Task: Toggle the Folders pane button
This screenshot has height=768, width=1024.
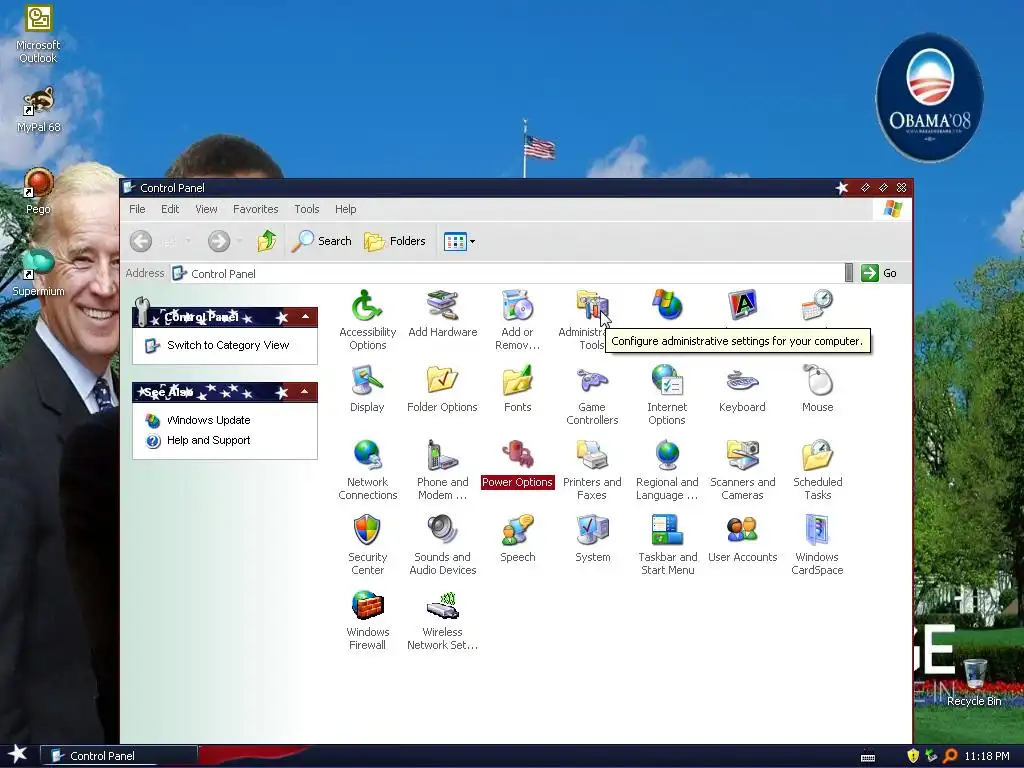Action: (394, 241)
